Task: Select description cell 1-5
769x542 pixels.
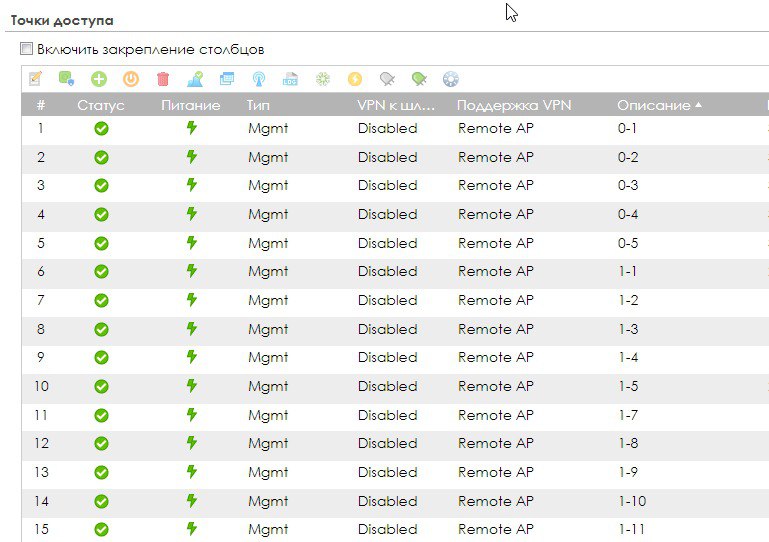Action: coord(628,387)
